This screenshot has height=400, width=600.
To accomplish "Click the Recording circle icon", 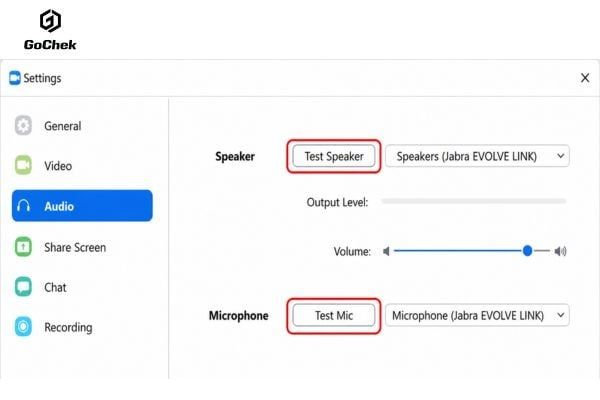I will pos(23,327).
